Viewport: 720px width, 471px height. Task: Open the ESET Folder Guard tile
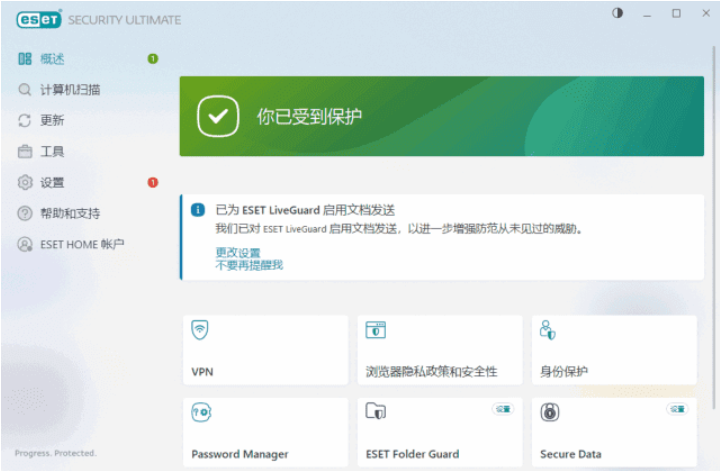point(440,432)
